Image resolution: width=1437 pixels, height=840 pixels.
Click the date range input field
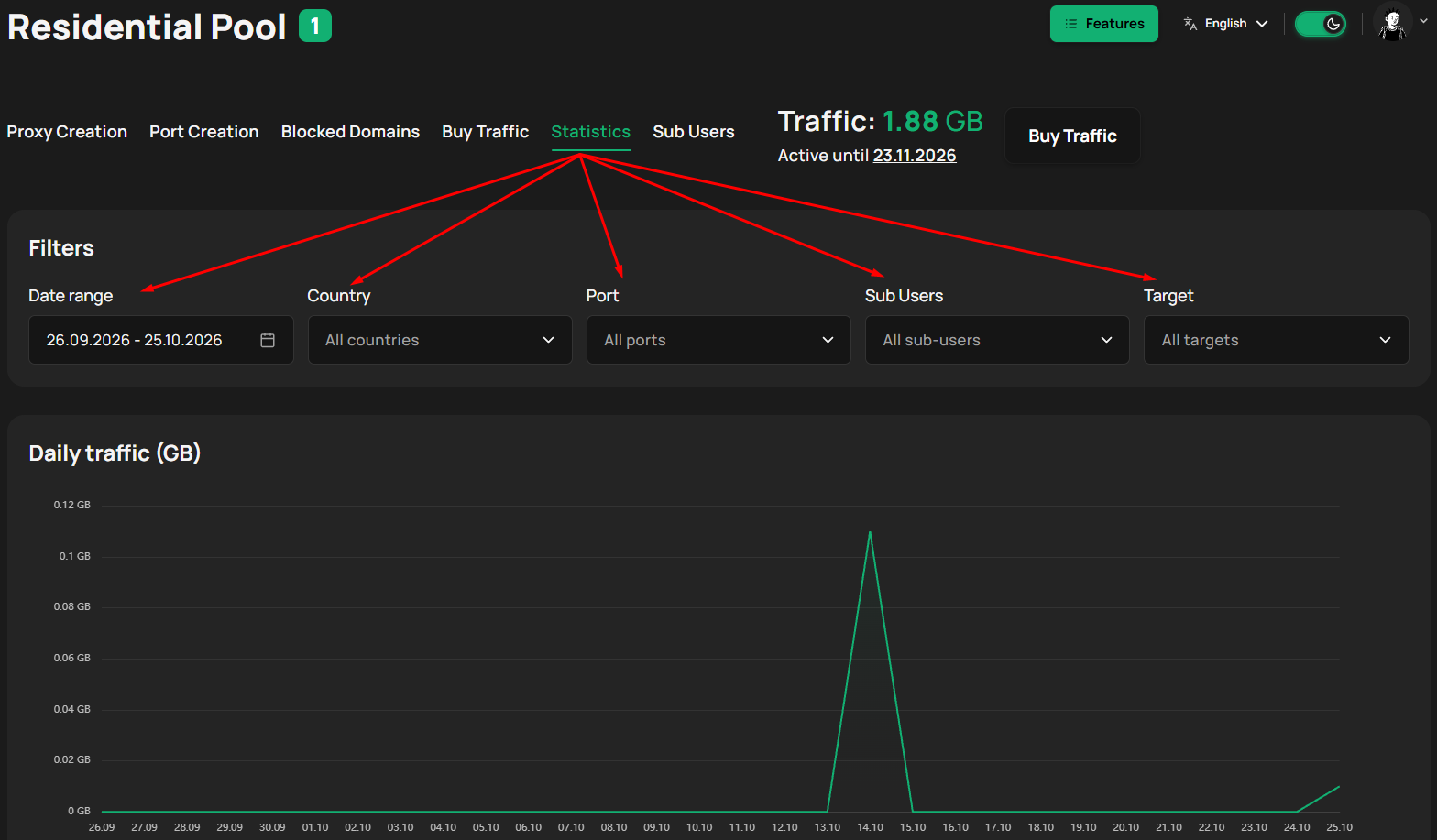pos(161,340)
